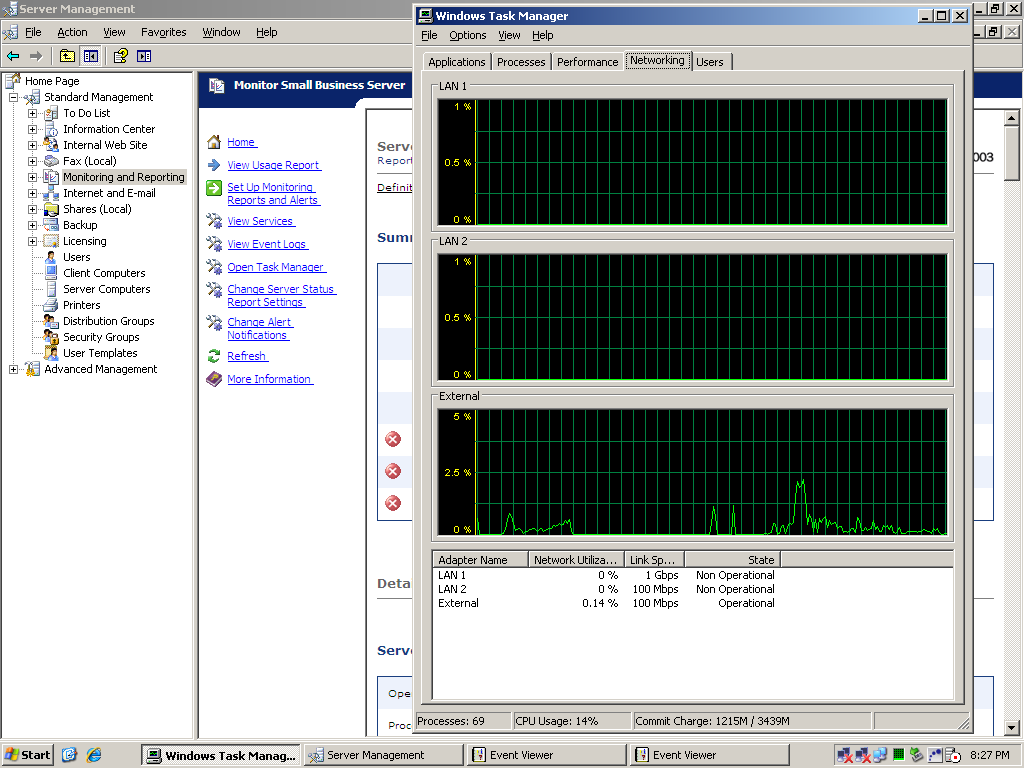Click the Up one level folder icon

pos(67,56)
